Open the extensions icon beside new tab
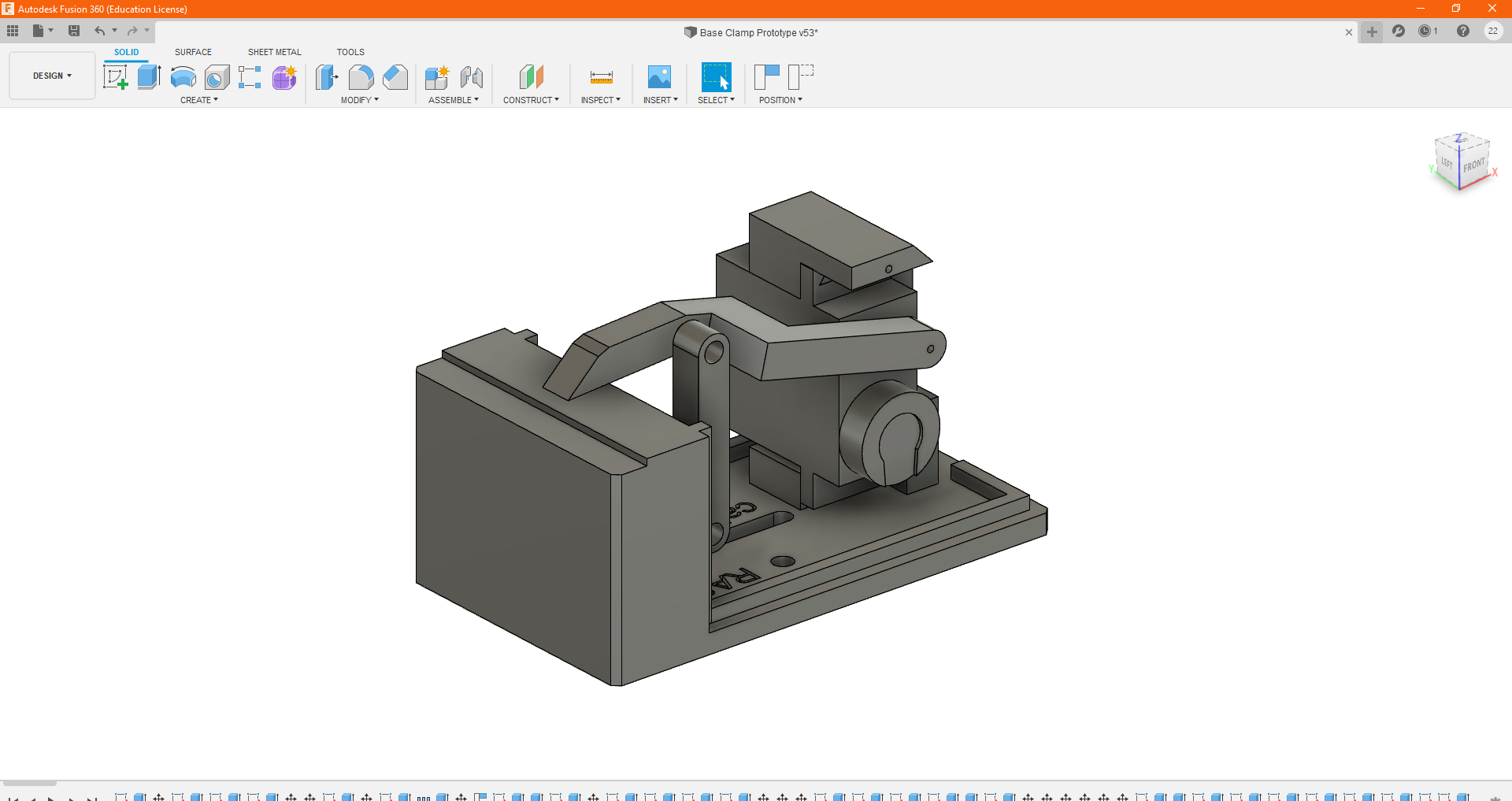Image resolution: width=1512 pixels, height=801 pixels. coord(1399,31)
